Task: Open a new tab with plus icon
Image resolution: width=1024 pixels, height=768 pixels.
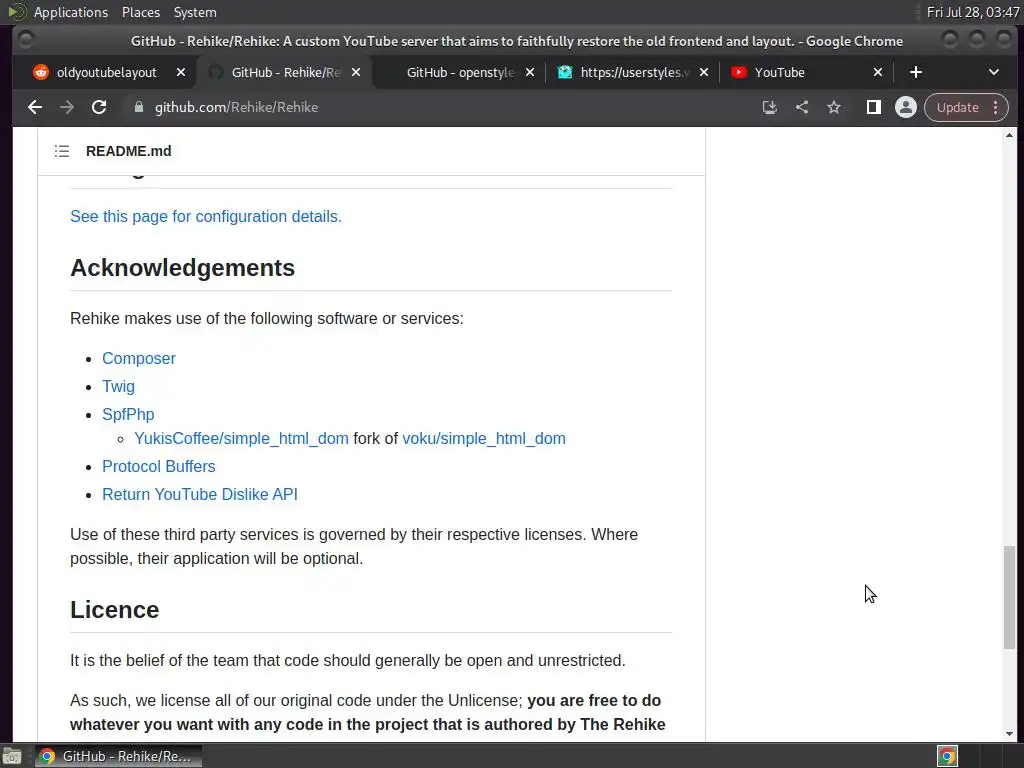Action: (x=916, y=72)
